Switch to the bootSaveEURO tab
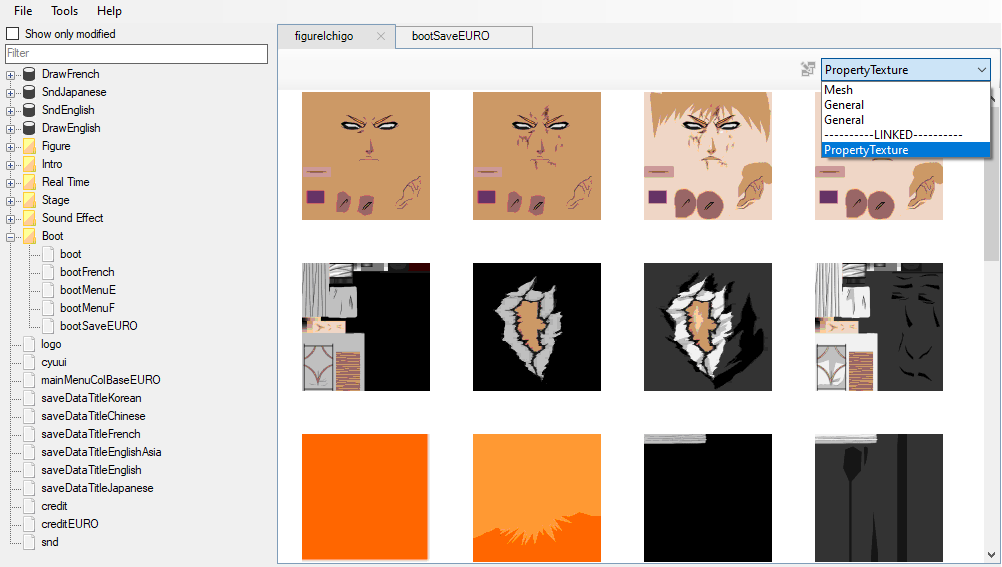 point(464,36)
